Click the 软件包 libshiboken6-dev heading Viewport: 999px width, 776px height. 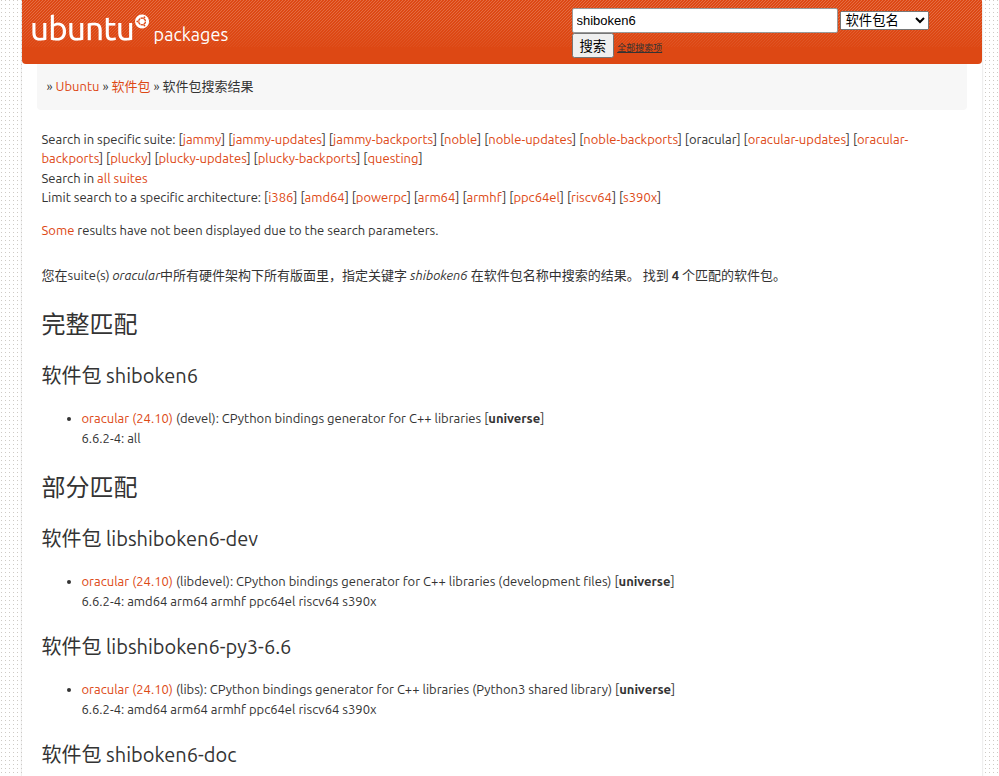point(150,539)
